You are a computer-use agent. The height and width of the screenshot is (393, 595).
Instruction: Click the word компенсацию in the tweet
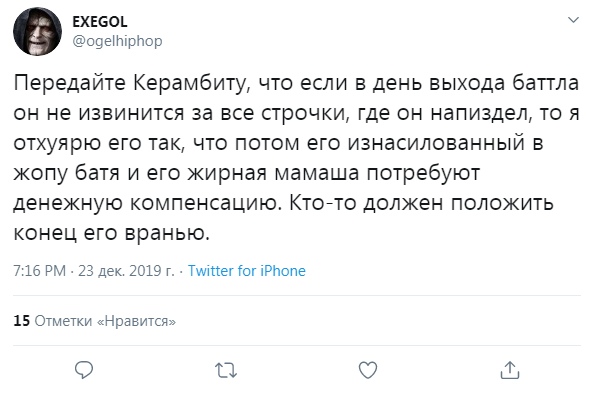tap(206, 203)
